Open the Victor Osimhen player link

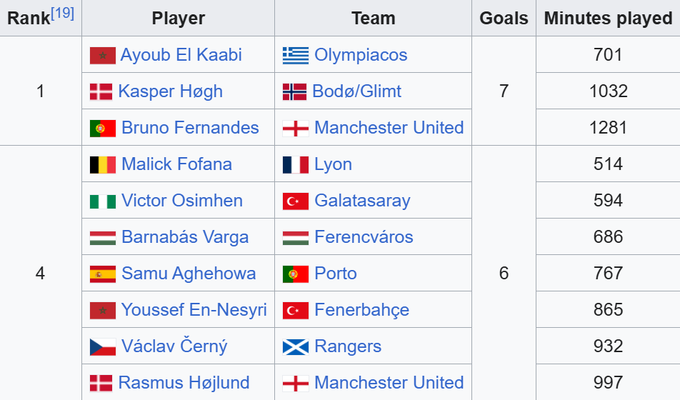pyautogui.click(x=182, y=201)
